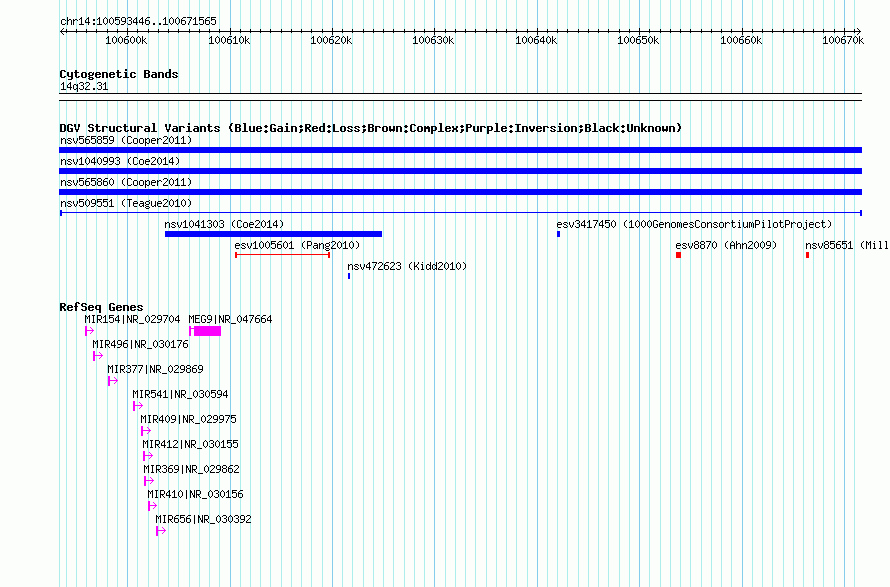
Task: Click the esv8870 red loss marker
Action: 678,255
